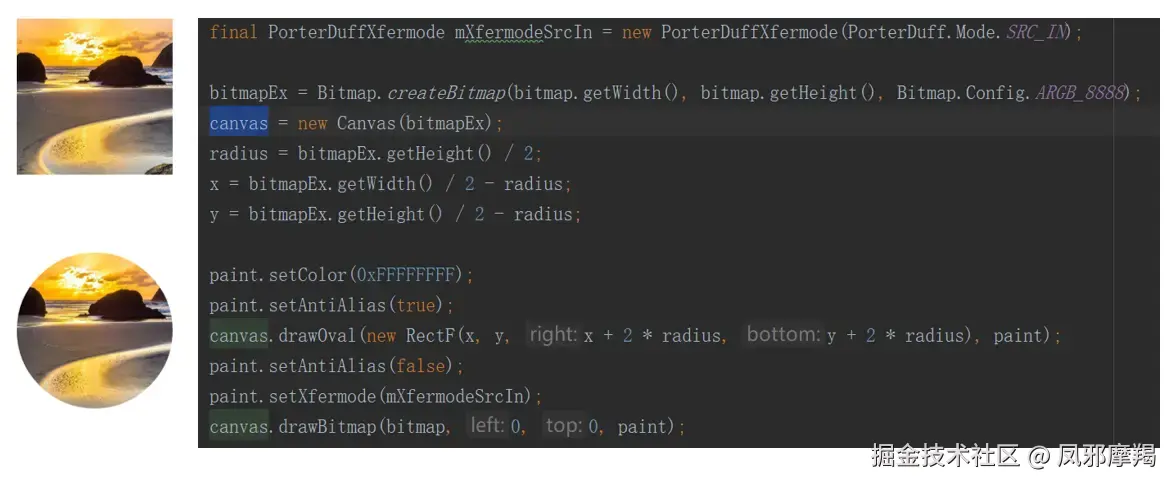Open the 掘金技术社区 watermark link
1173x486 pixels.
pyautogui.click(x=945, y=456)
